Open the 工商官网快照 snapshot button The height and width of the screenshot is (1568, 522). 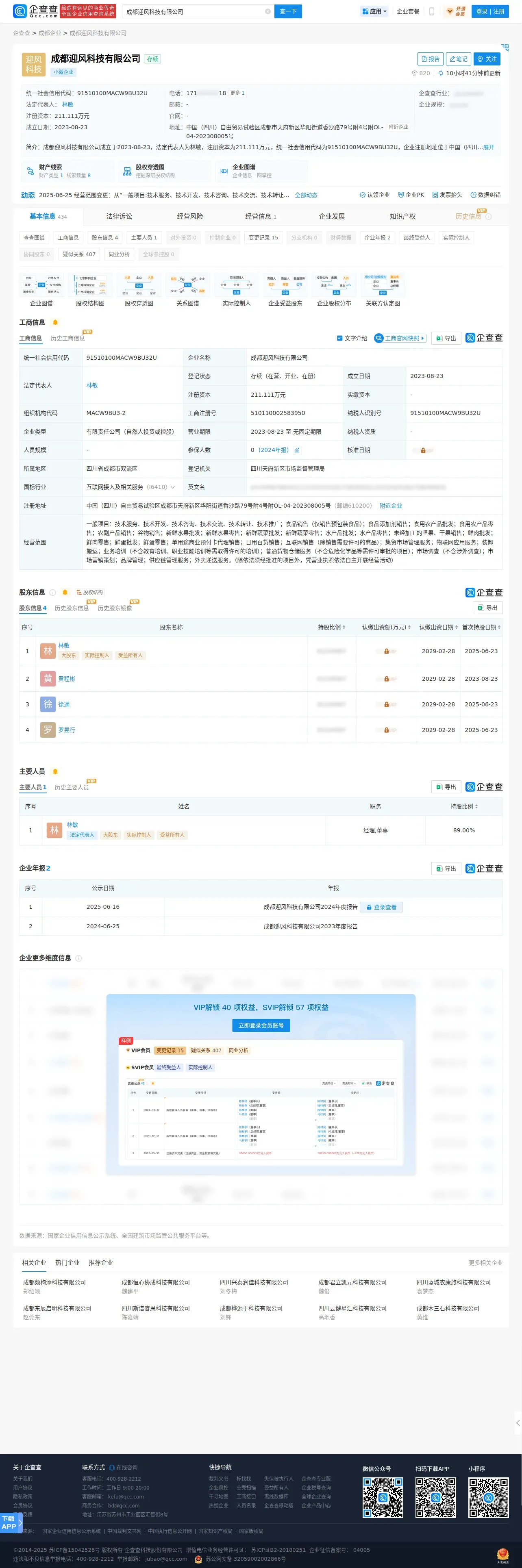[400, 339]
